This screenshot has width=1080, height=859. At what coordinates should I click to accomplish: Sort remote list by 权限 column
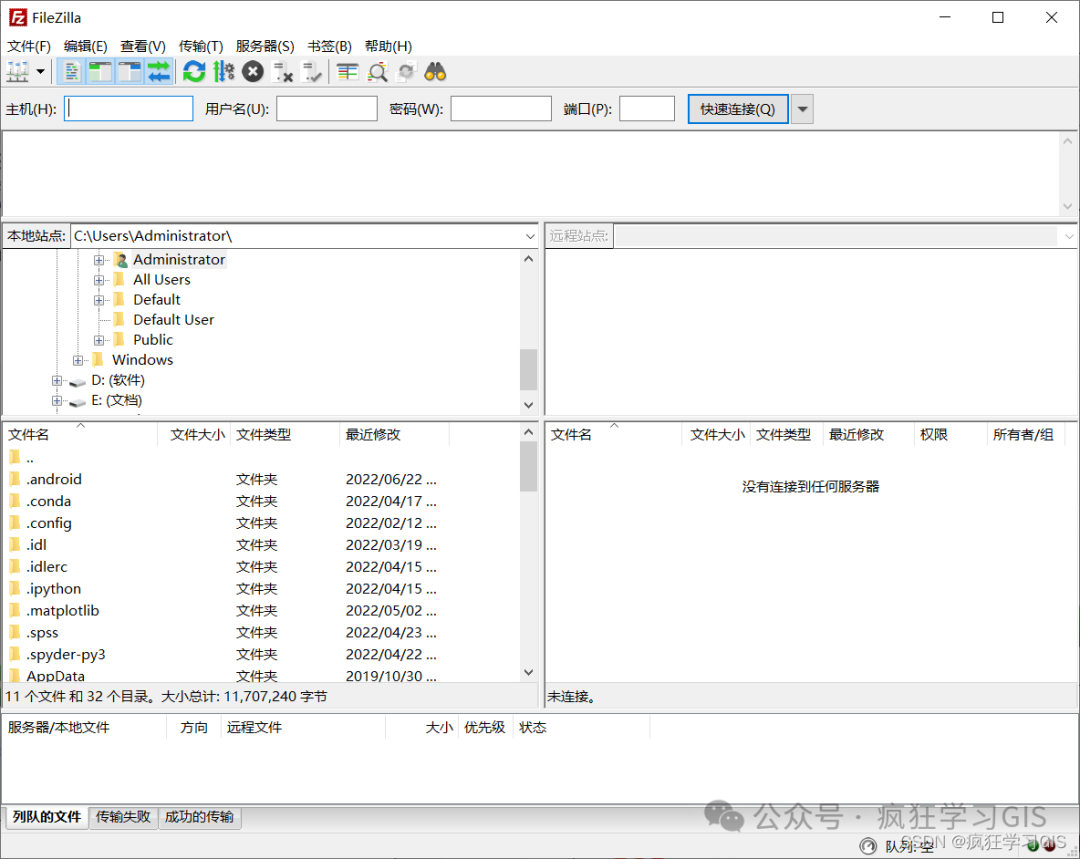(x=951, y=435)
